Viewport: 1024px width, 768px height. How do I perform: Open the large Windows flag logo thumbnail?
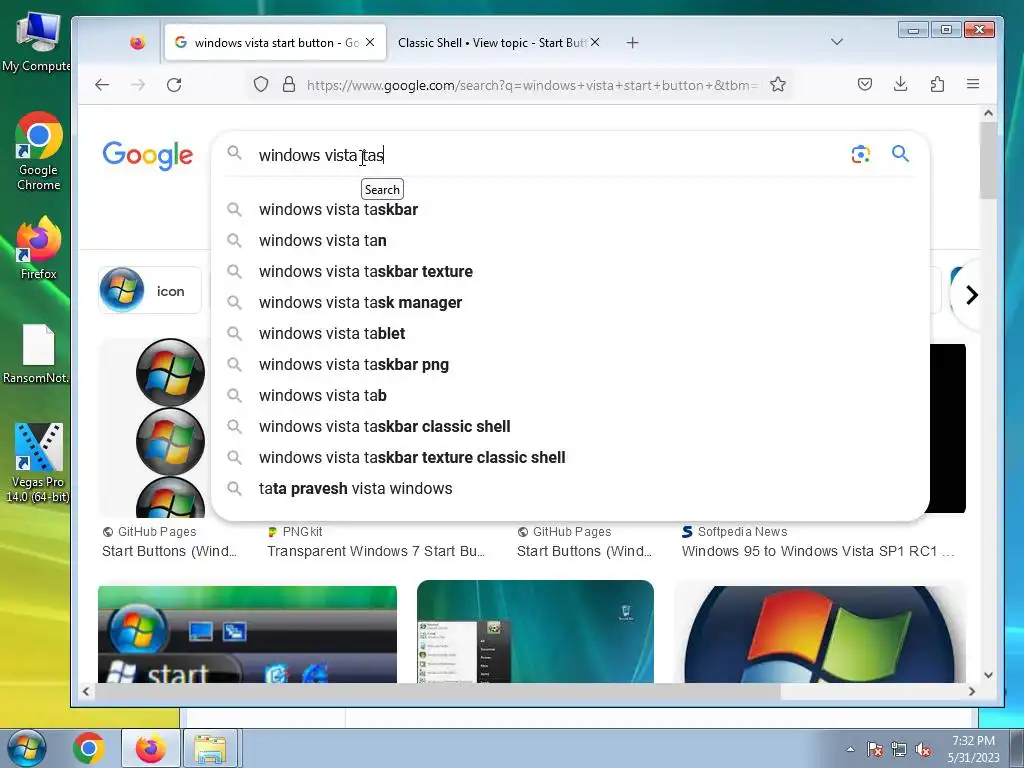(820, 634)
